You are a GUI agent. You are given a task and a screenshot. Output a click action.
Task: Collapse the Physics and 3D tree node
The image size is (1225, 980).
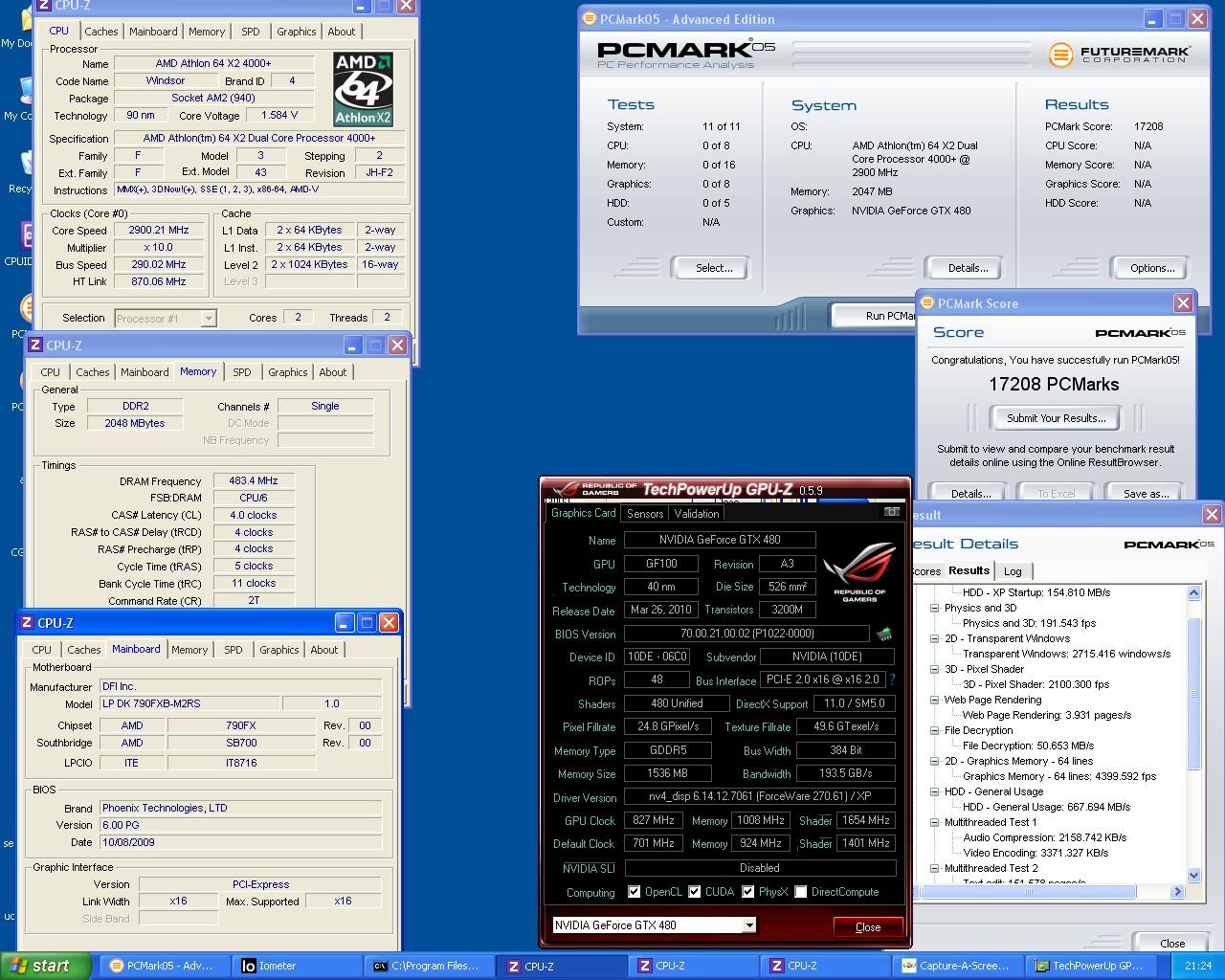coord(935,608)
